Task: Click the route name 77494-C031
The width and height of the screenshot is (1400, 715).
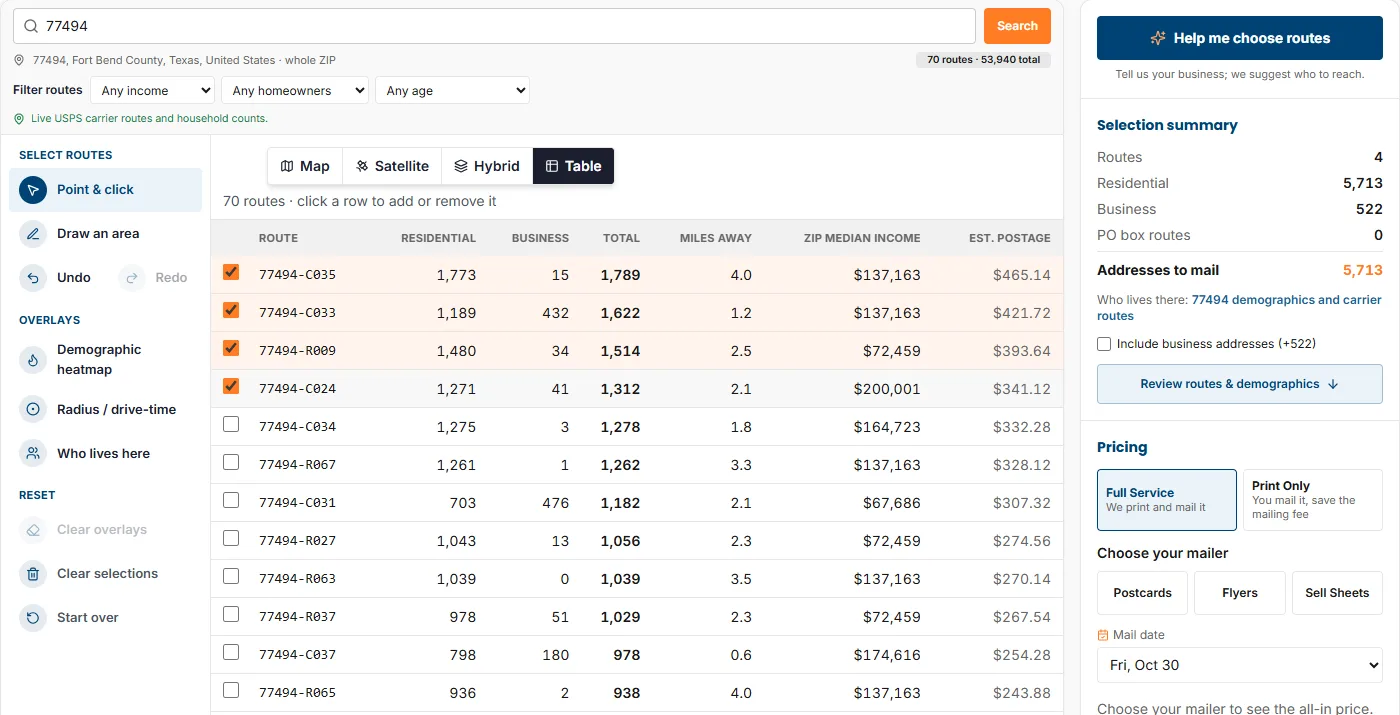Action: click(297, 503)
